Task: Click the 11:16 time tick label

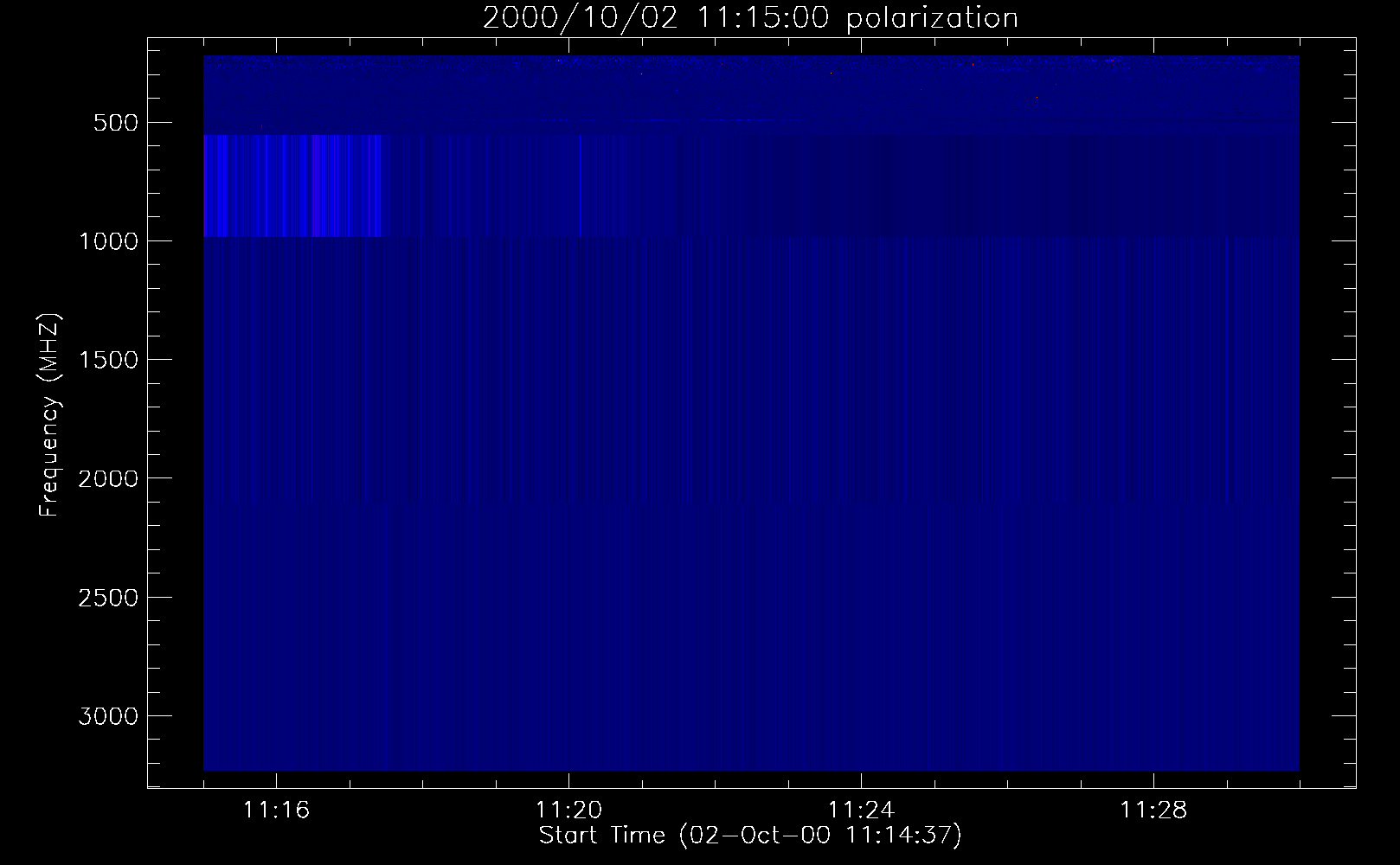Action: 276,811
